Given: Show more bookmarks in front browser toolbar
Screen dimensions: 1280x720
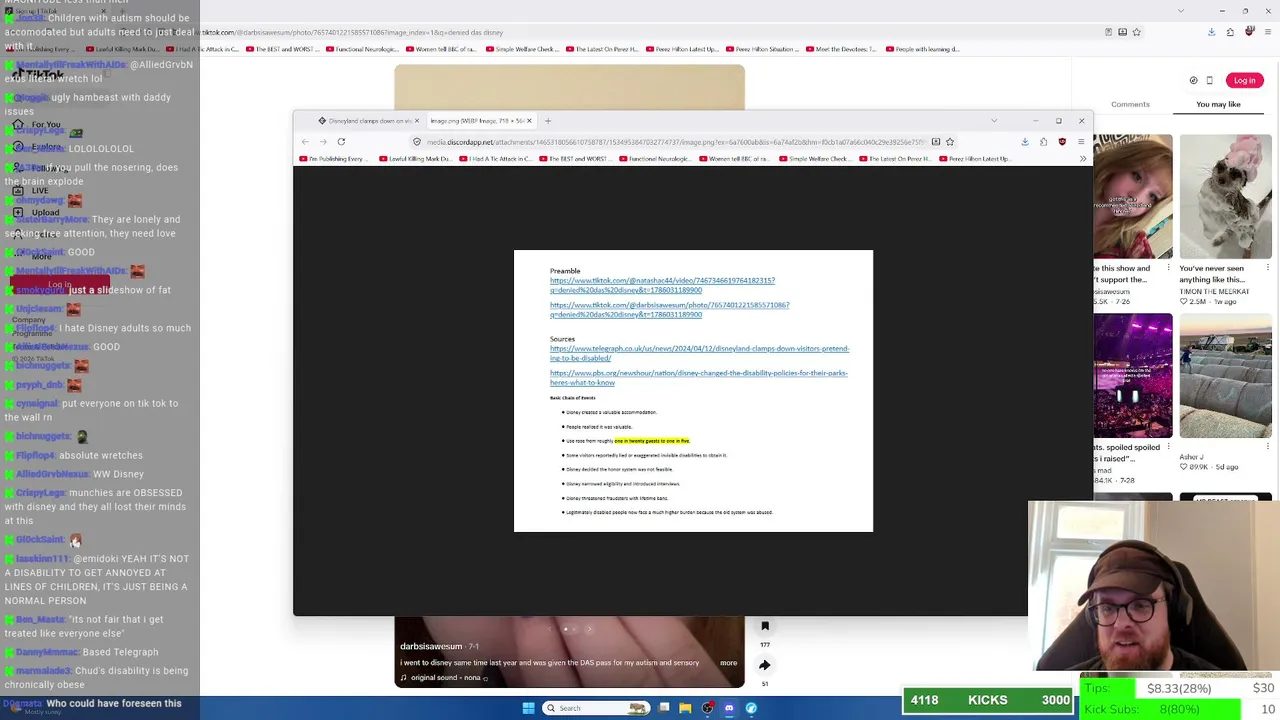Looking at the screenshot, I should pos(1082,159).
